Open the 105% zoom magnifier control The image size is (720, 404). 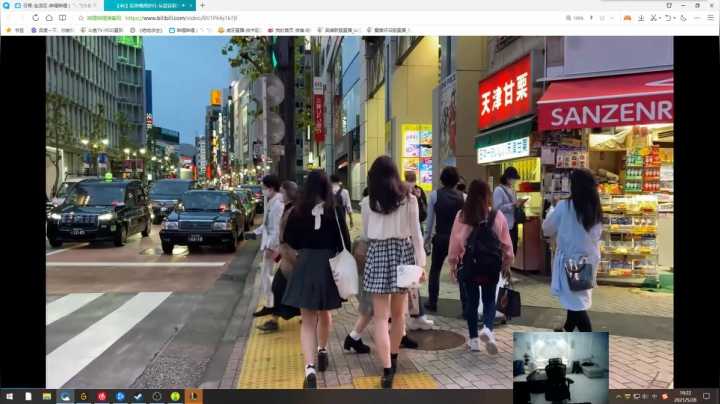(574, 18)
